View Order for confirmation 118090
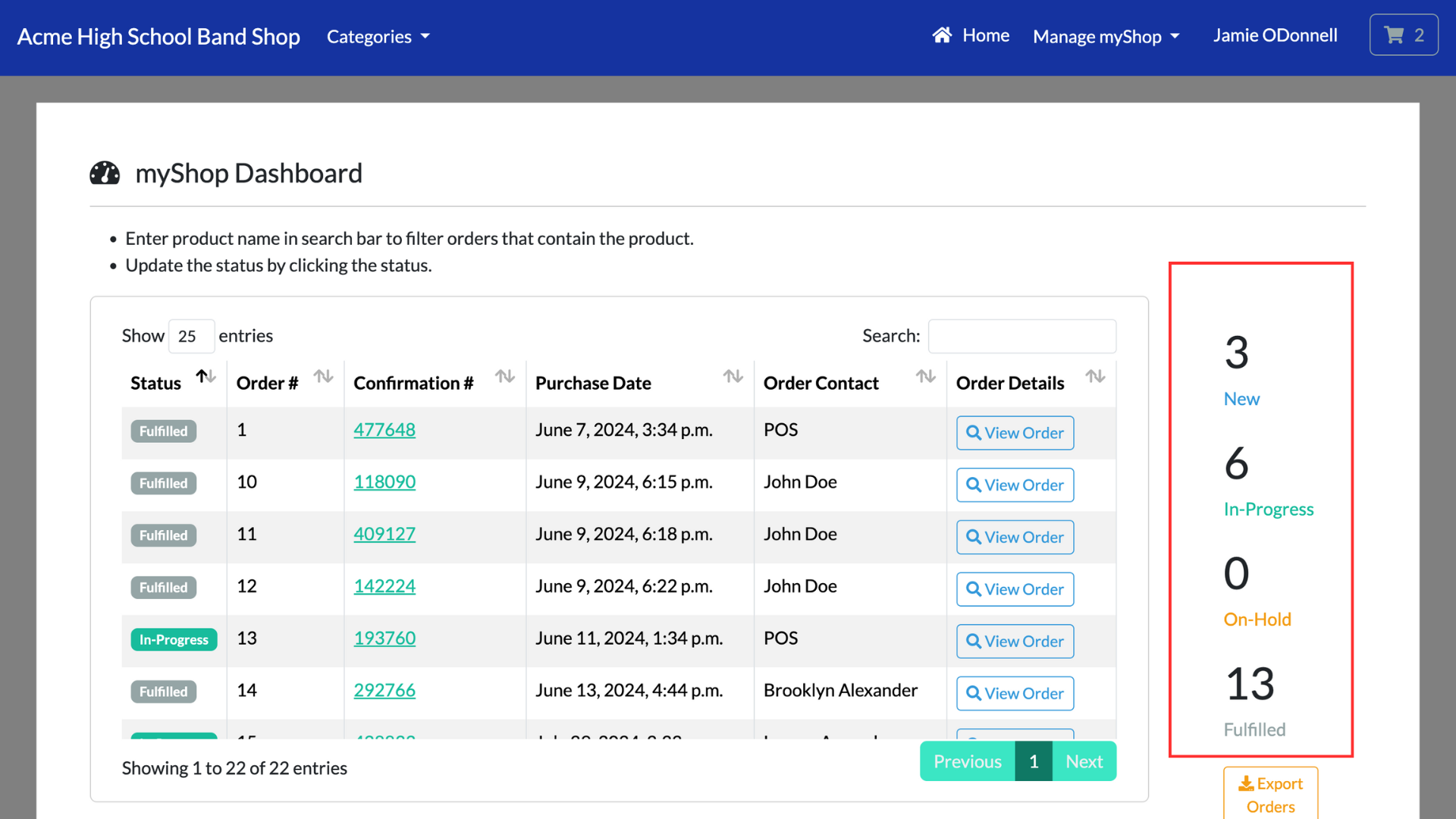 (1015, 485)
